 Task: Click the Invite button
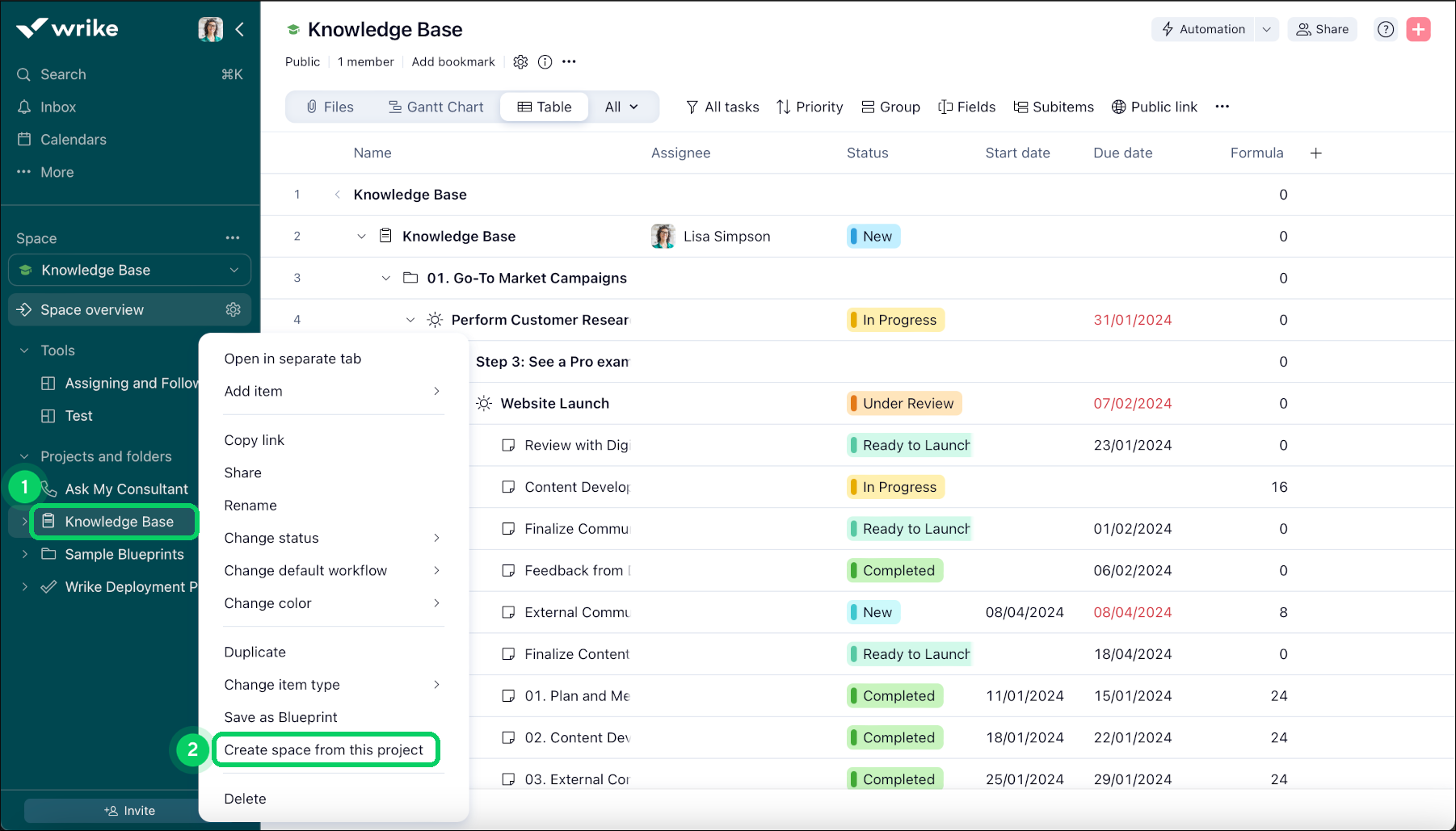[x=129, y=811]
